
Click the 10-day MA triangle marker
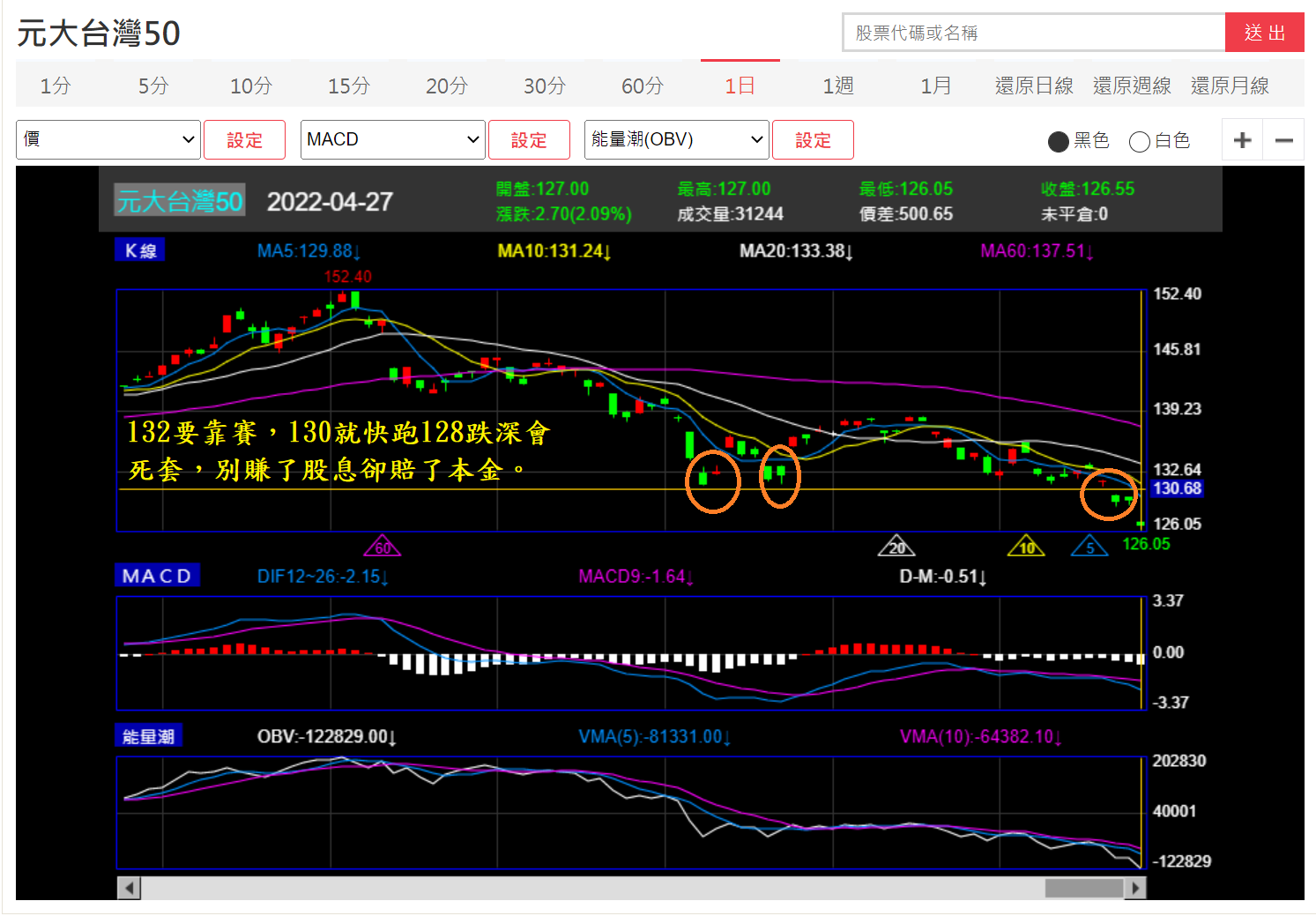(1026, 547)
